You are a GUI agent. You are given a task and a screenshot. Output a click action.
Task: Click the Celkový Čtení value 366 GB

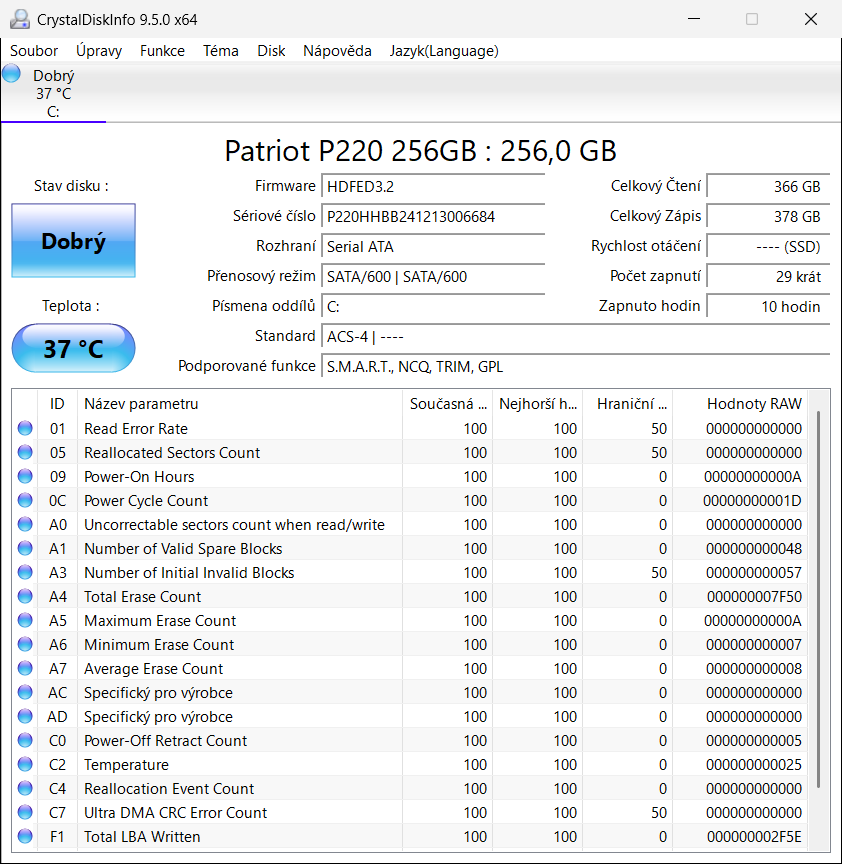(768, 186)
